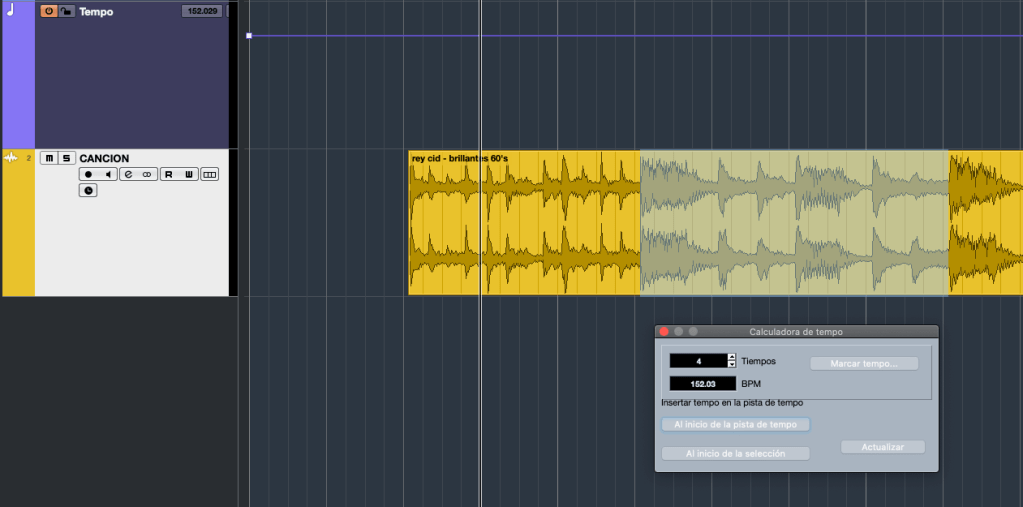The height and width of the screenshot is (507, 1023).
Task: Click the Actualizar button
Action: coord(883,447)
